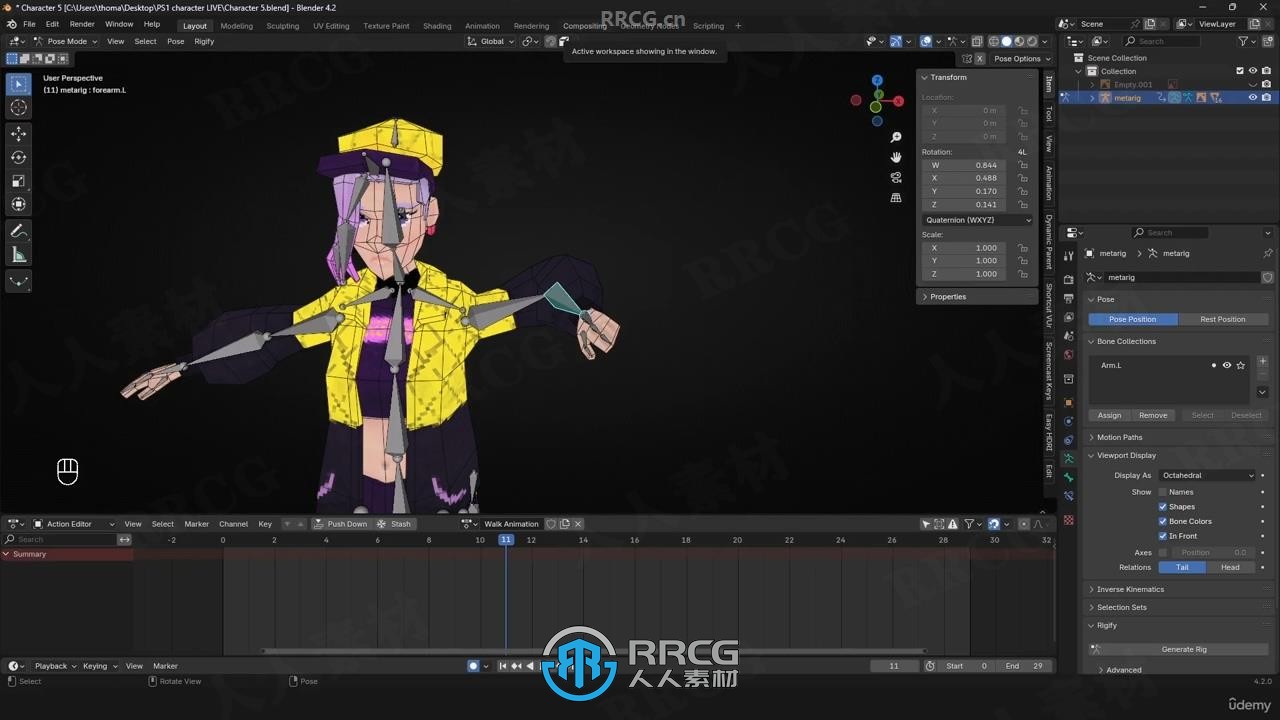
Task: Click the Scale X value field
Action: pos(964,248)
